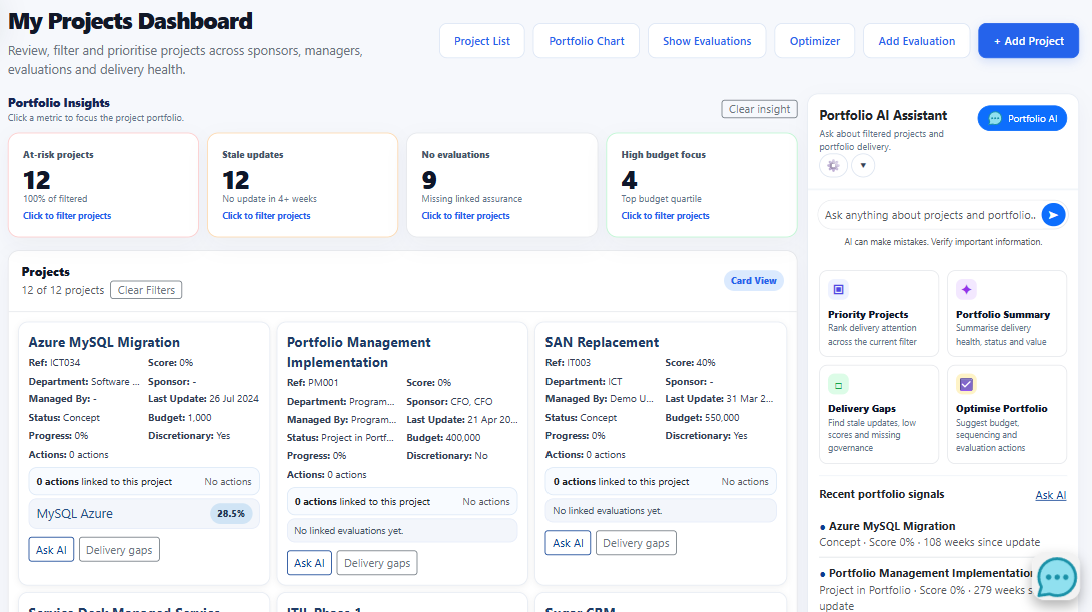The height and width of the screenshot is (612, 1092).
Task: Filter by the At-risk projects metric
Action: tap(103, 185)
